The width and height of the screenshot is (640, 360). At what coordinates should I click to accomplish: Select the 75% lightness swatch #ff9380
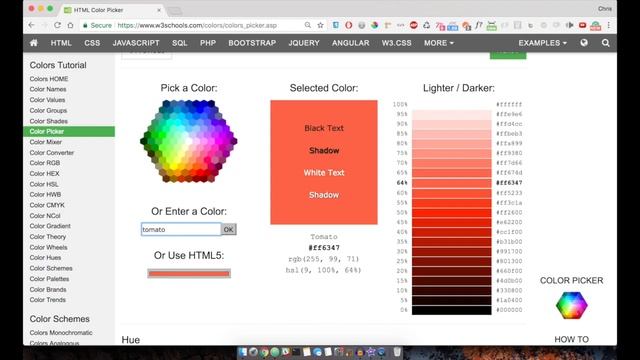tap(451, 153)
